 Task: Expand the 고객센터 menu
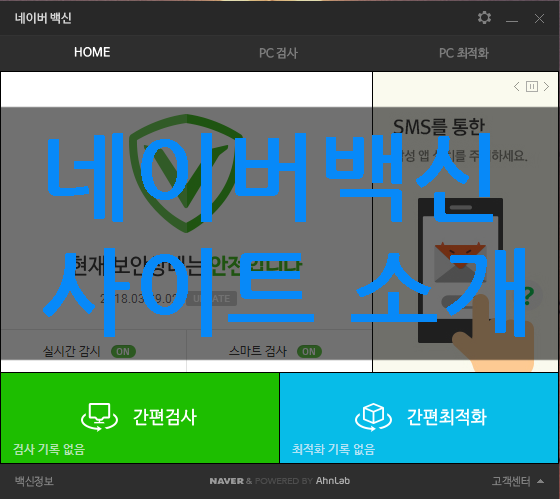pos(518,481)
